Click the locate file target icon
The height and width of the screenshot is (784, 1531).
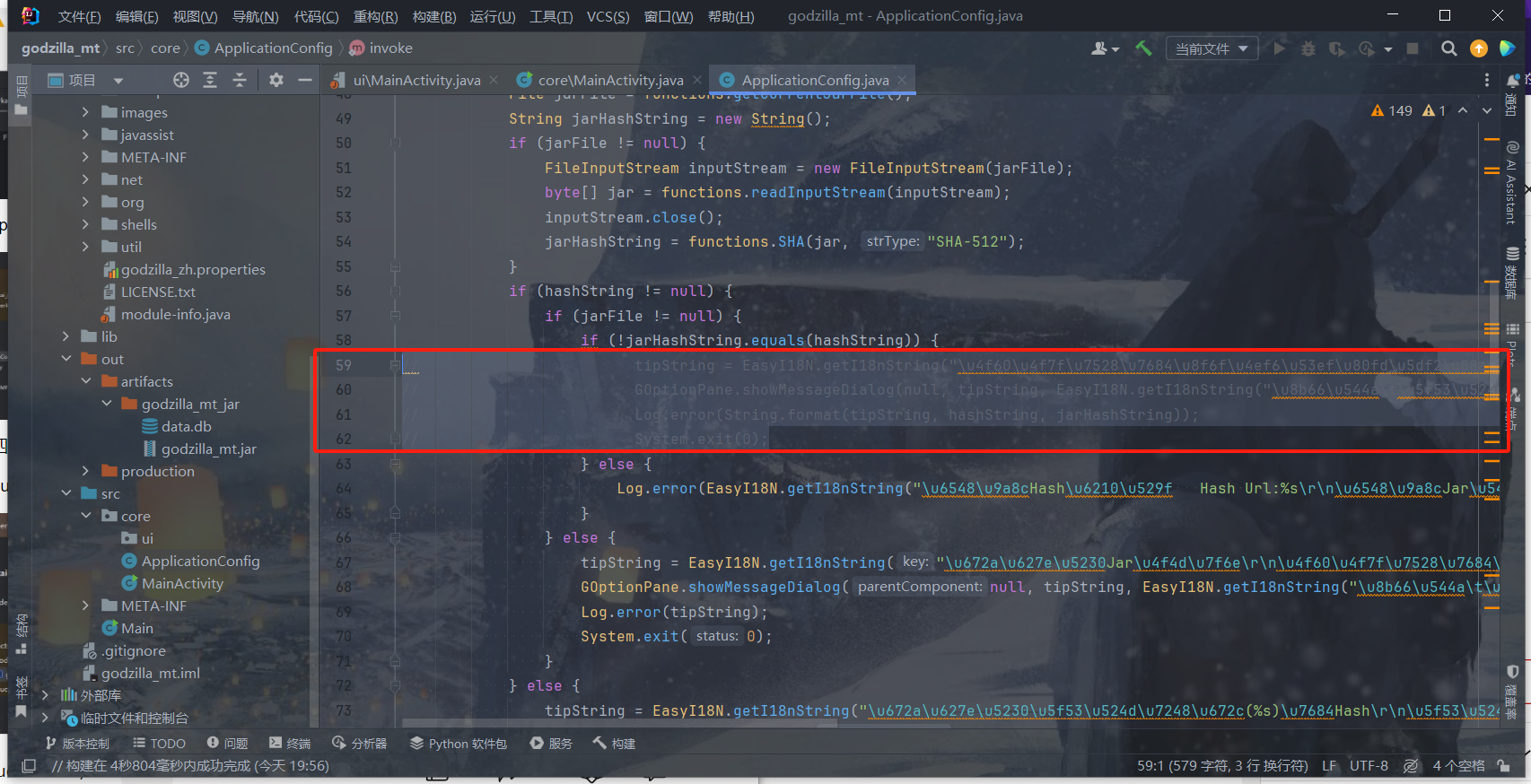pos(181,80)
